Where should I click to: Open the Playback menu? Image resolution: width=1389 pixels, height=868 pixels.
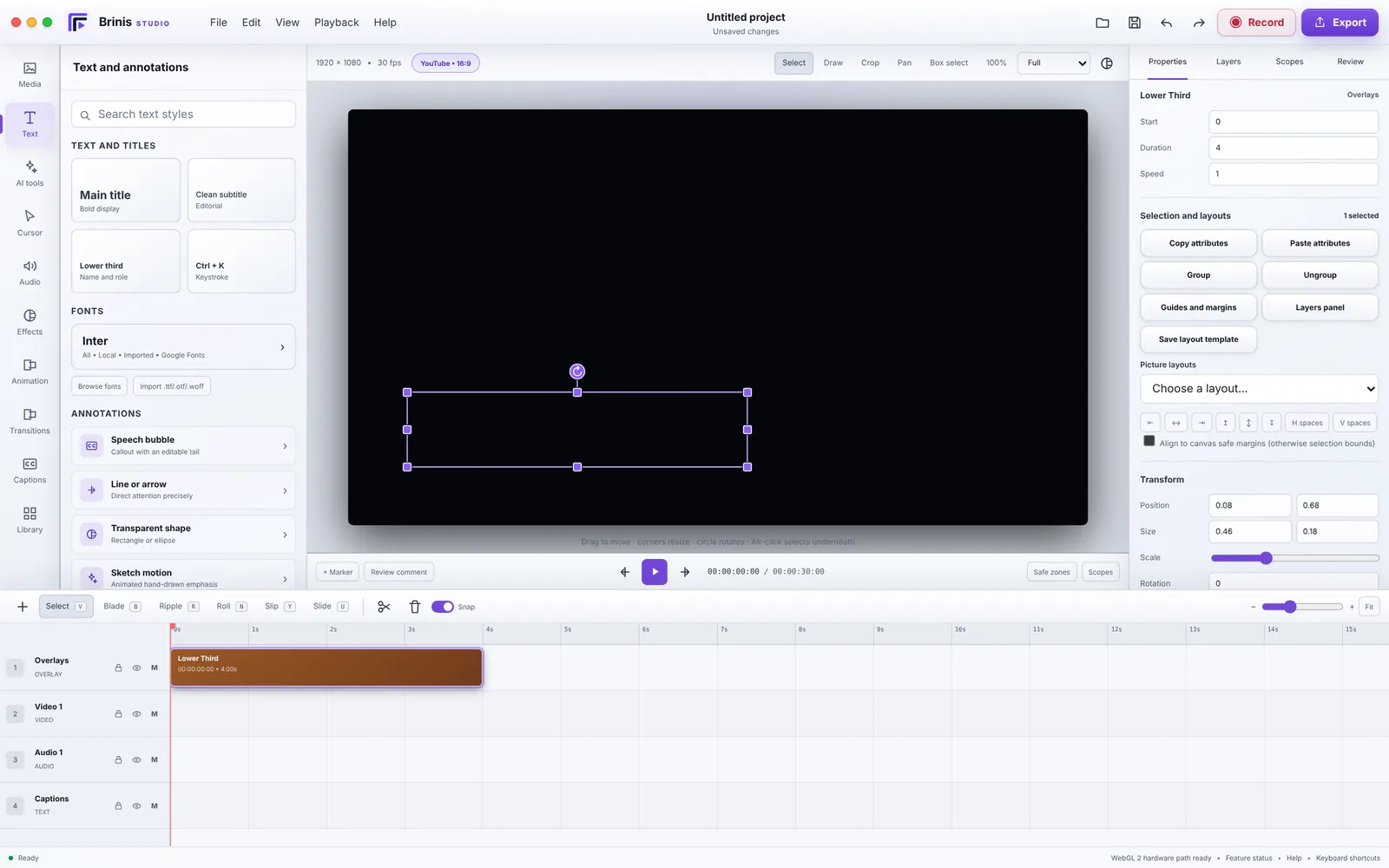337,23
